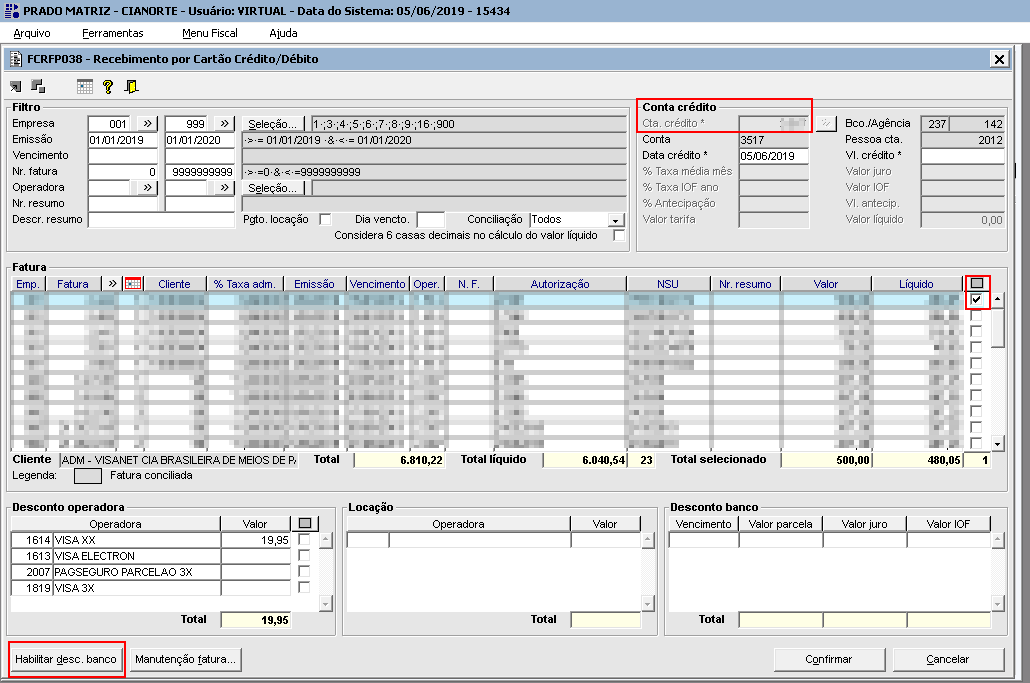Viewport: 1030px width, 683px height.
Task: Click the cascading windows toolbar icon
Action: [x=38, y=86]
